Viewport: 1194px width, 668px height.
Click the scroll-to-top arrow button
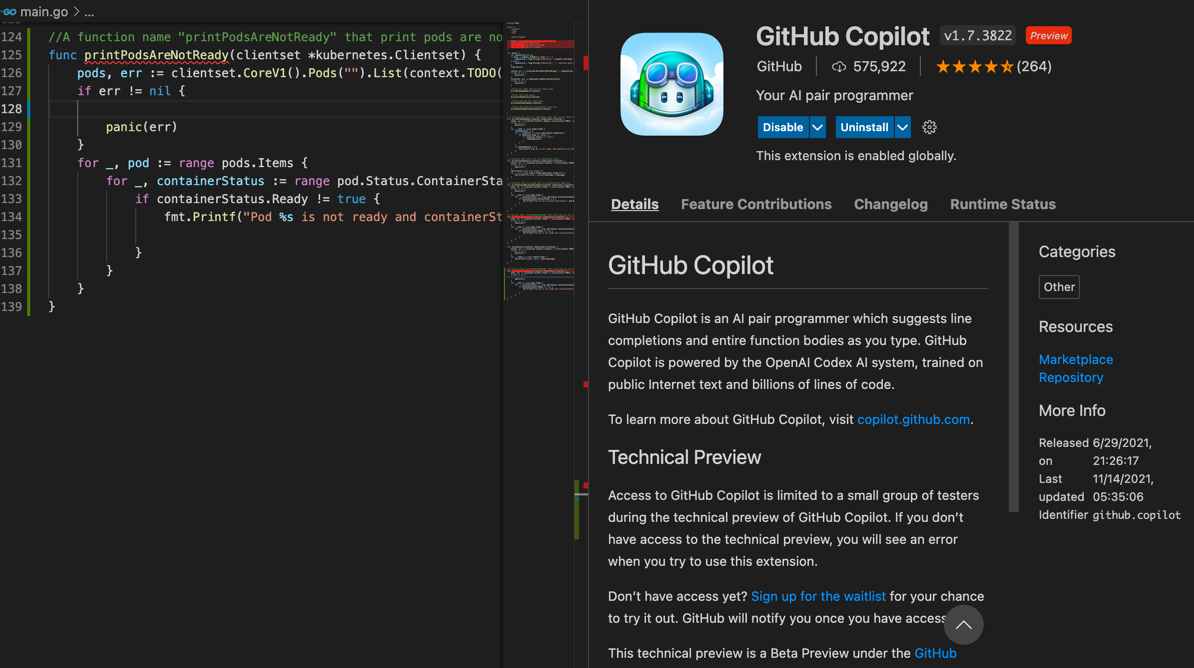[x=963, y=625]
